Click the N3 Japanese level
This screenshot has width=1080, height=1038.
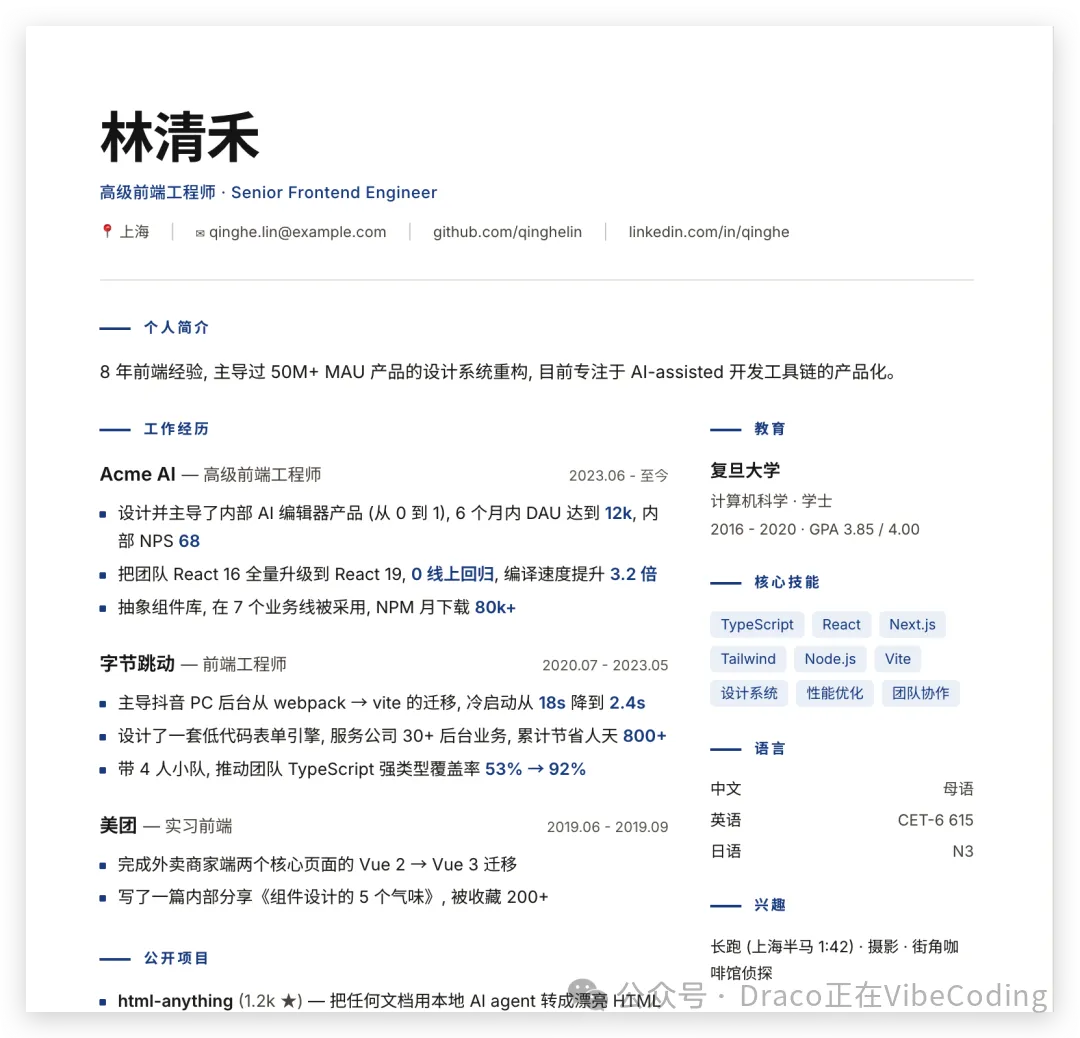[x=963, y=851]
